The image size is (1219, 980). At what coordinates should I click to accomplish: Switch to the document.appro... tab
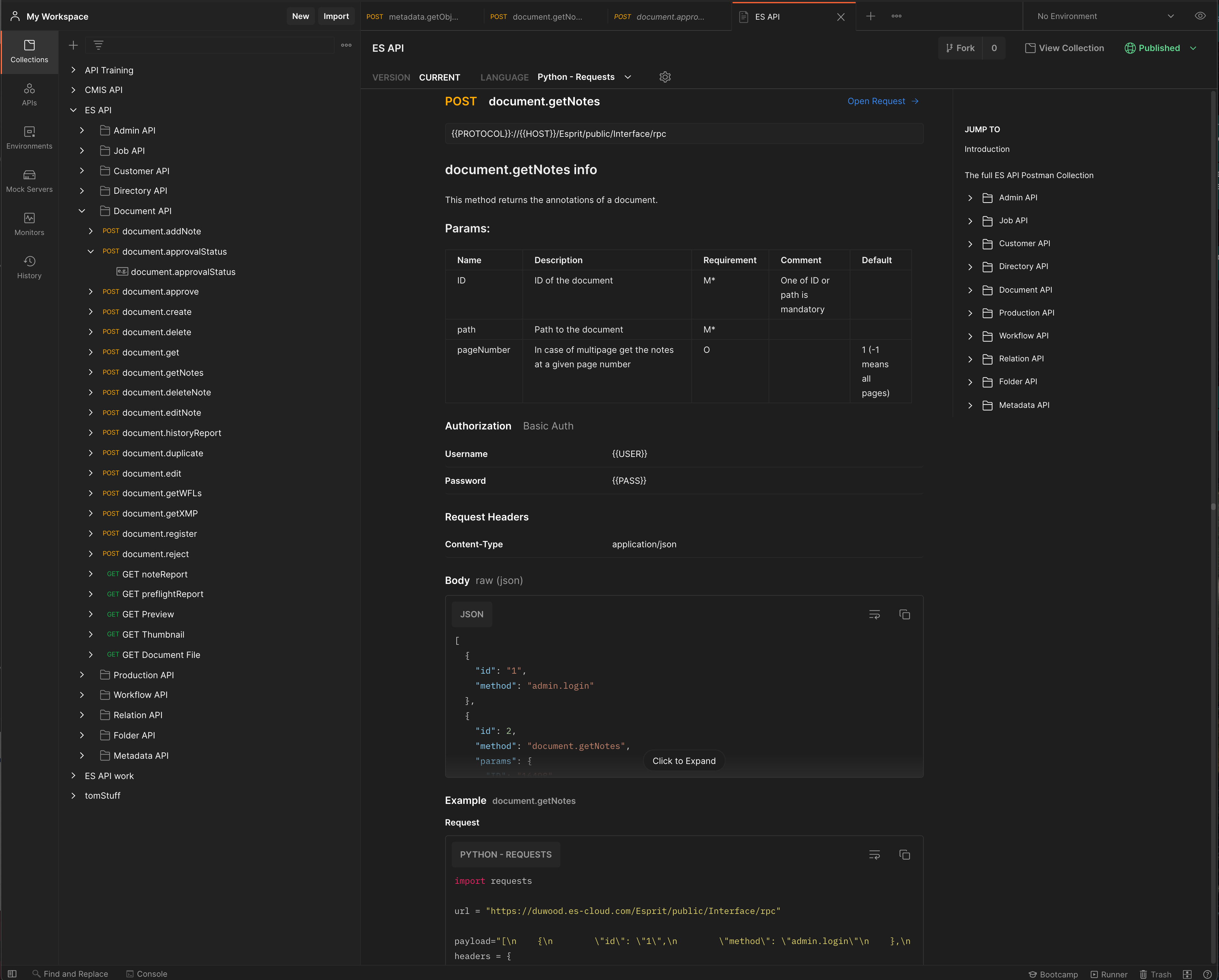click(669, 17)
